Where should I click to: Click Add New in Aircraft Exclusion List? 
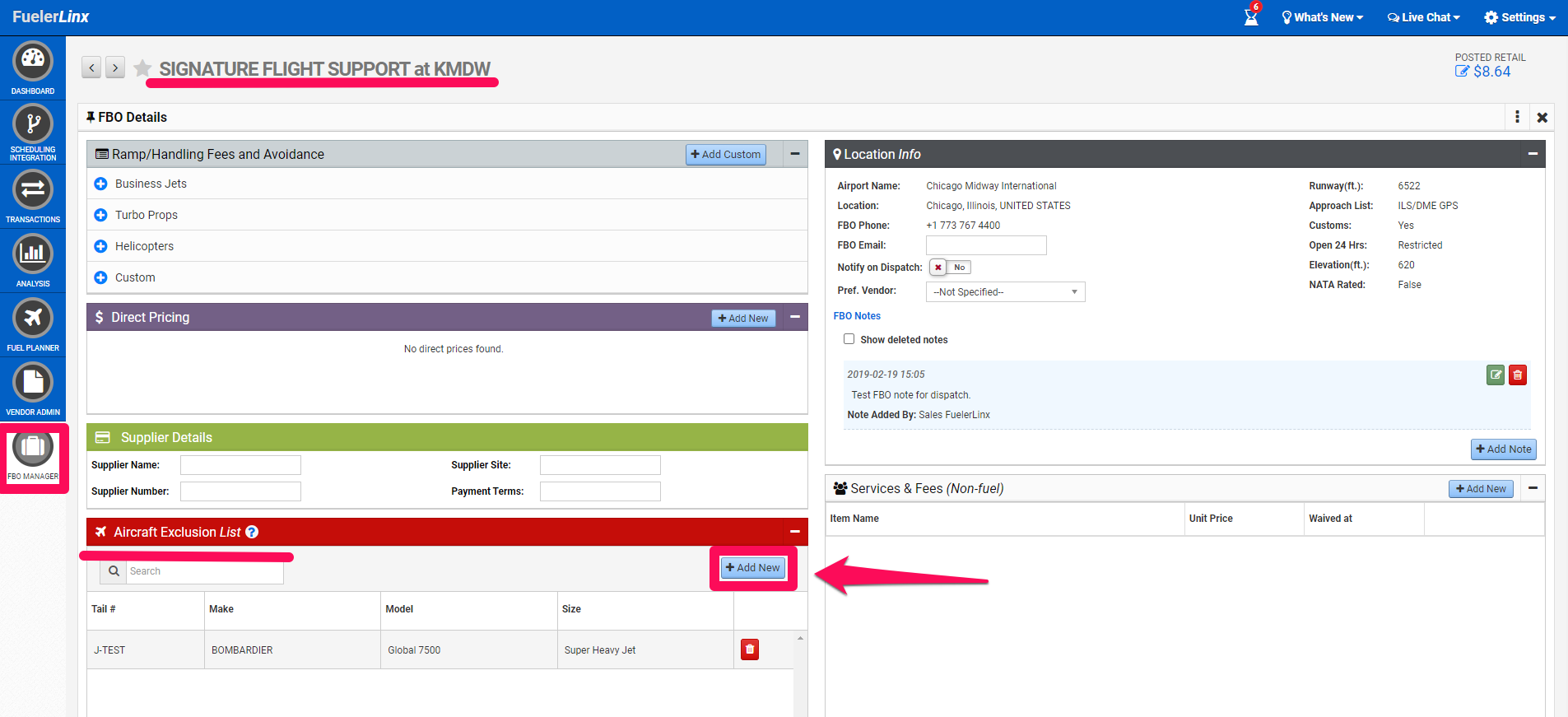point(753,568)
